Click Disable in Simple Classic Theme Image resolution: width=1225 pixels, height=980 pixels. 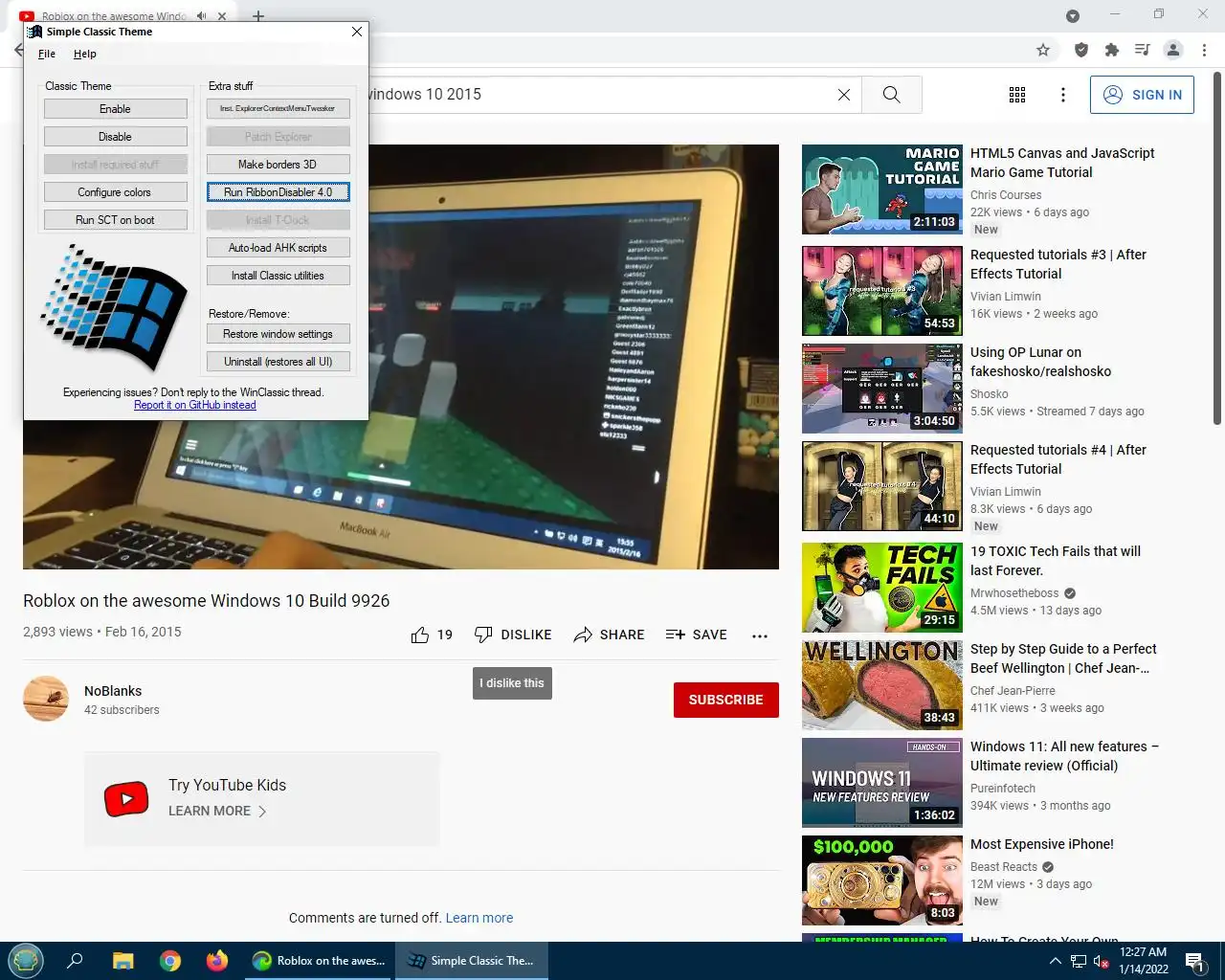[115, 137]
